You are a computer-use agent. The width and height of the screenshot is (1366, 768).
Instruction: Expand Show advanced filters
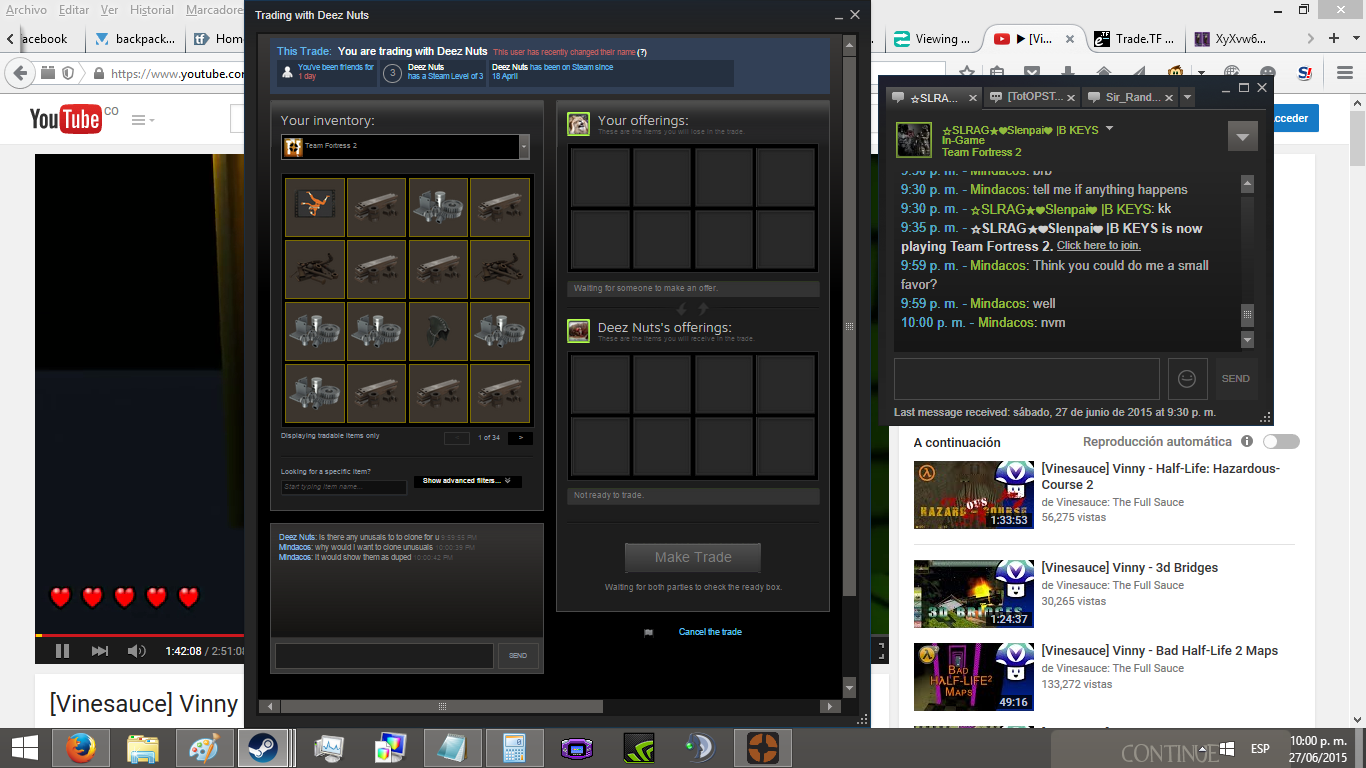[467, 481]
